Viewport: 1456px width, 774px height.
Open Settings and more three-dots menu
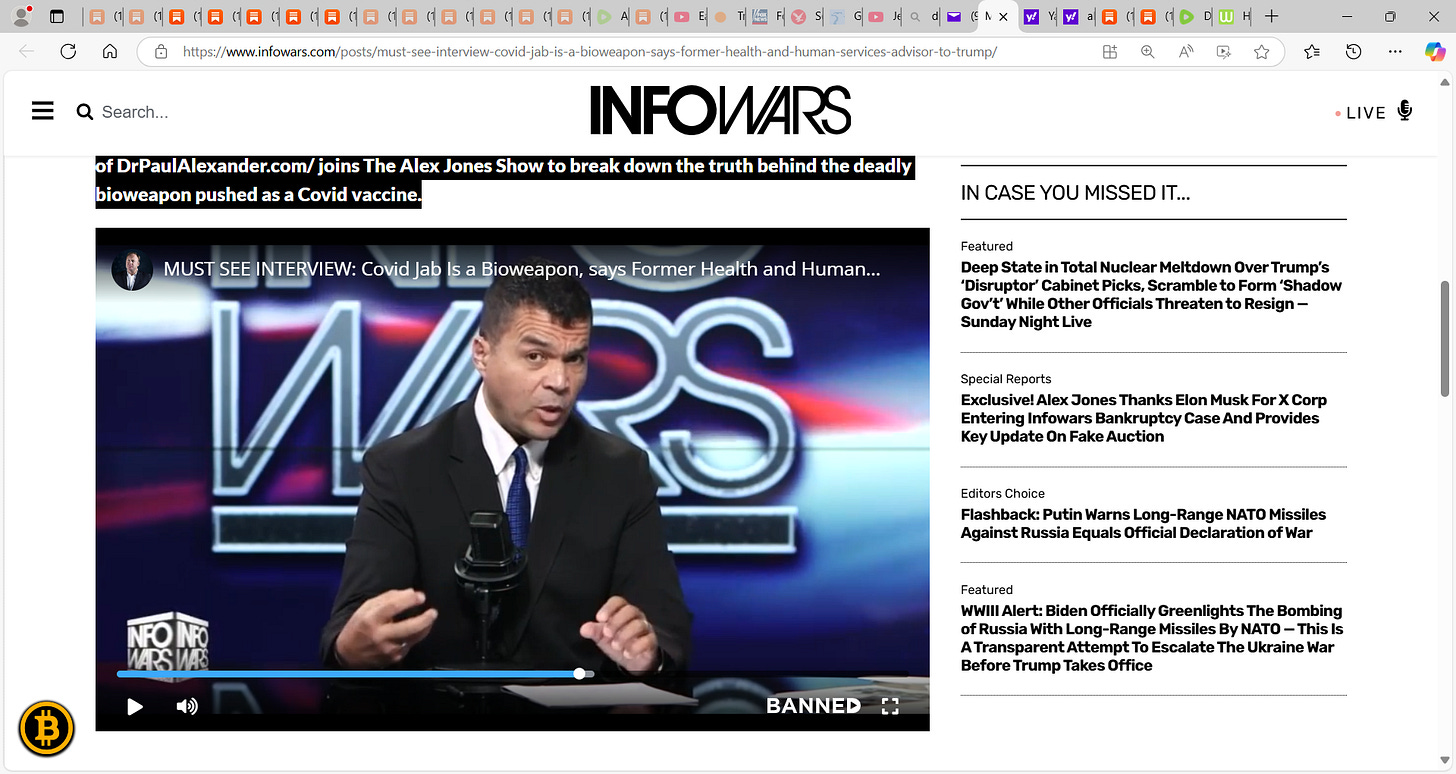tap(1395, 52)
